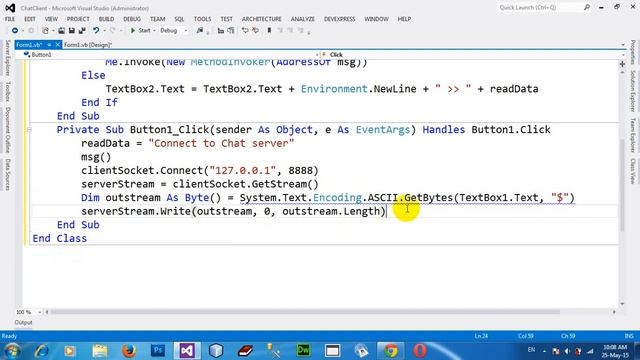This screenshot has height=360, width=640.
Task: Click the Navigate Backward toolbar icon
Action: pos(15,31)
